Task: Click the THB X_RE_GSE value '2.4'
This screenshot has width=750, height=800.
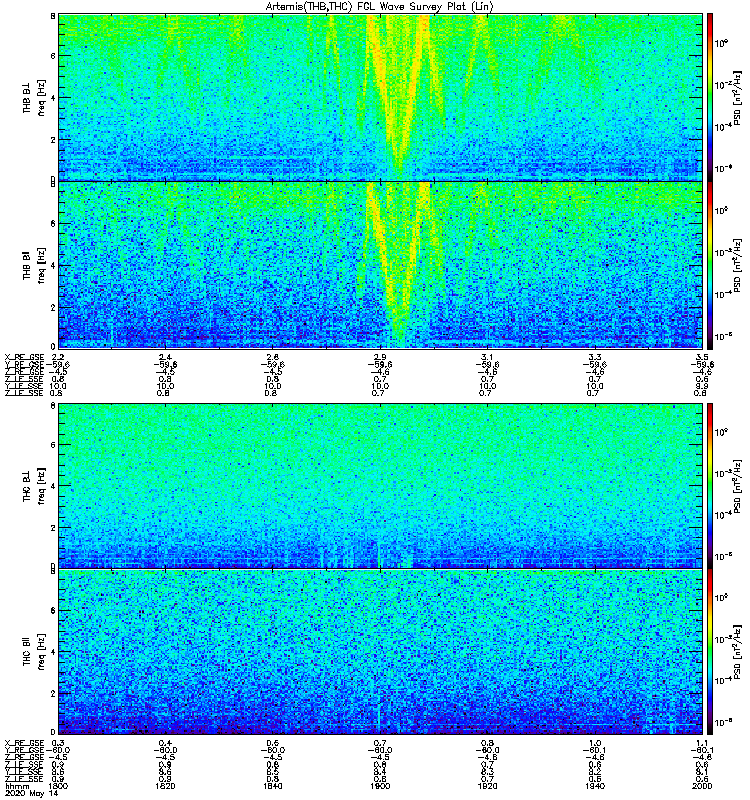Action: (x=165, y=357)
